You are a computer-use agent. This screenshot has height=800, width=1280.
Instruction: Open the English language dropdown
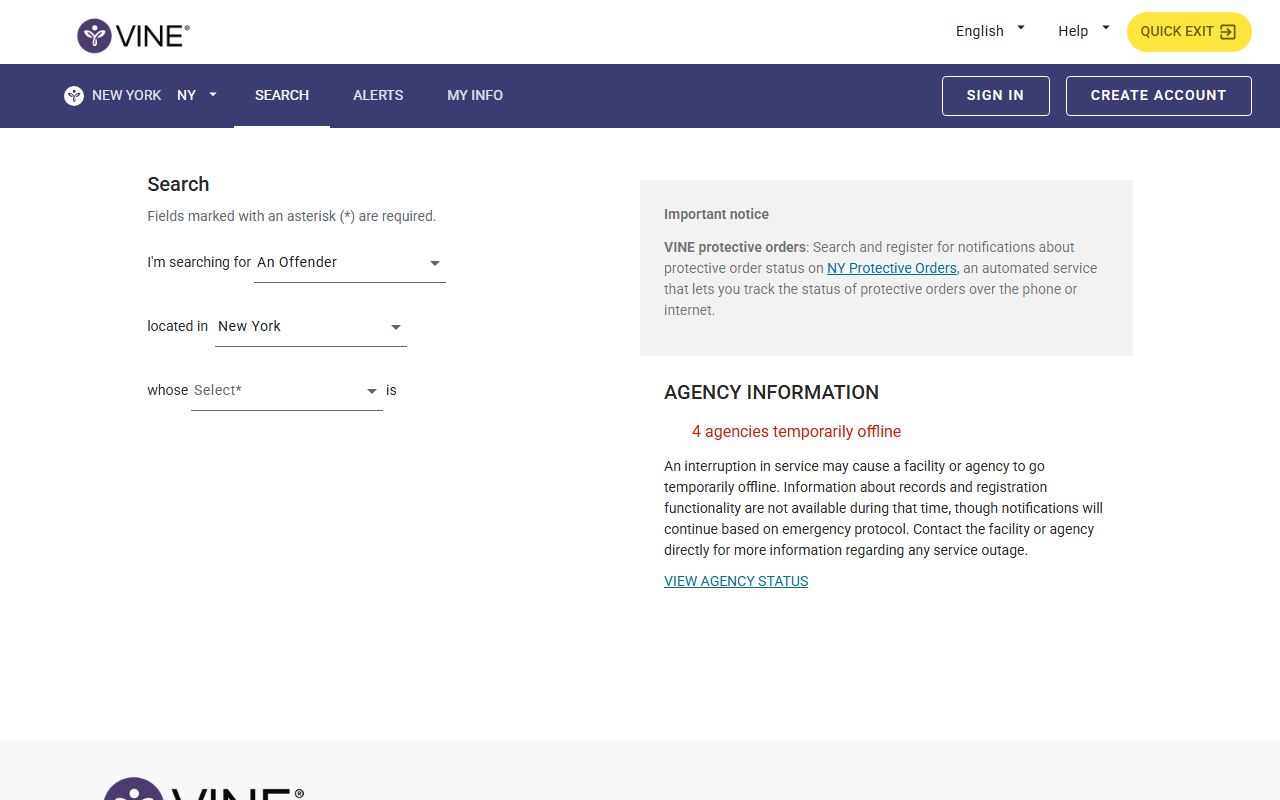(x=990, y=31)
